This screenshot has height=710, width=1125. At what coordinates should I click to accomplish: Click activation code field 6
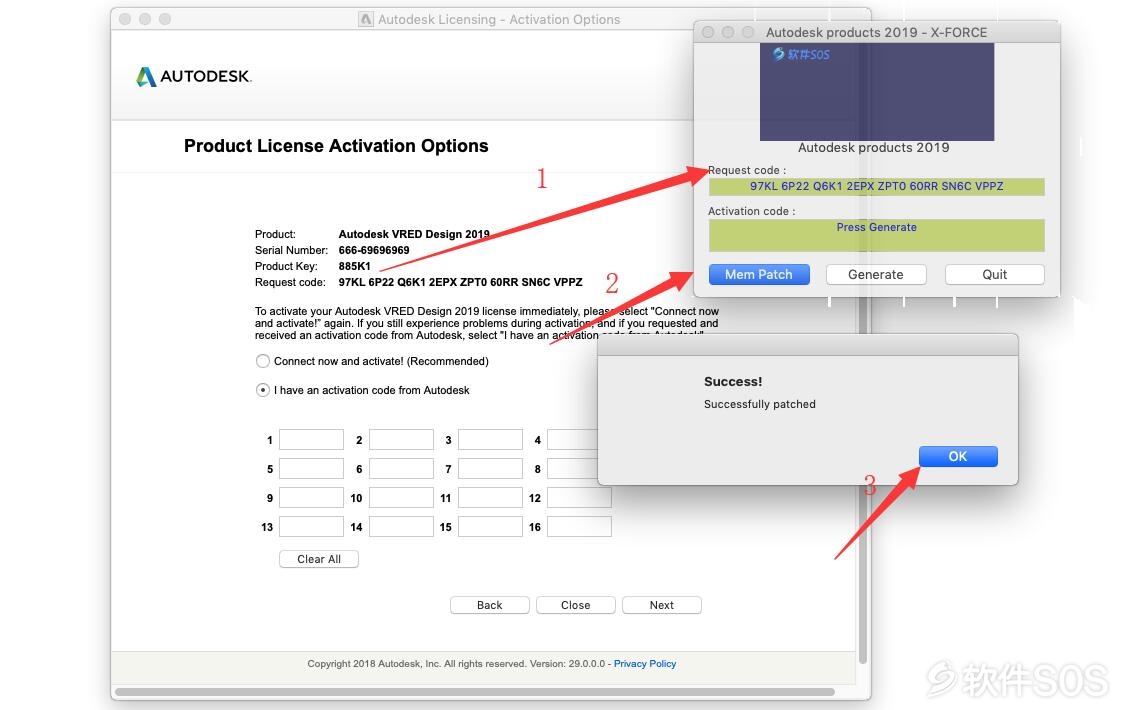401,468
